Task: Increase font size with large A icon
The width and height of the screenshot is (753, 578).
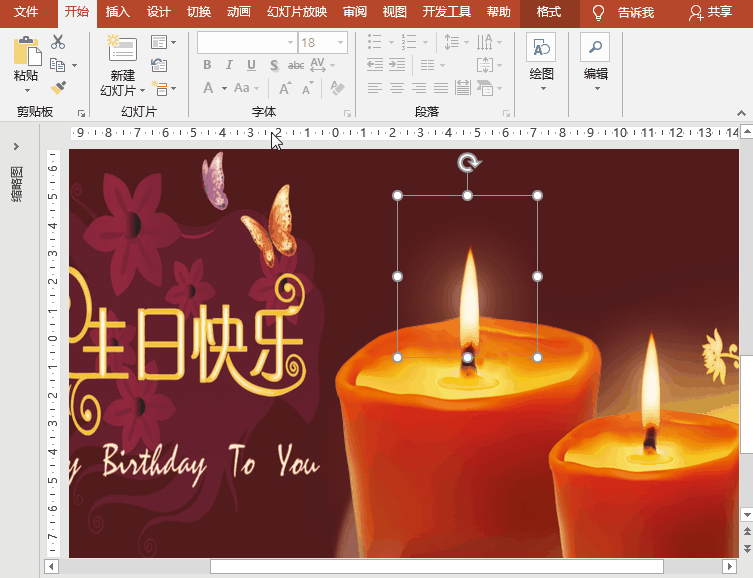Action: (x=285, y=88)
